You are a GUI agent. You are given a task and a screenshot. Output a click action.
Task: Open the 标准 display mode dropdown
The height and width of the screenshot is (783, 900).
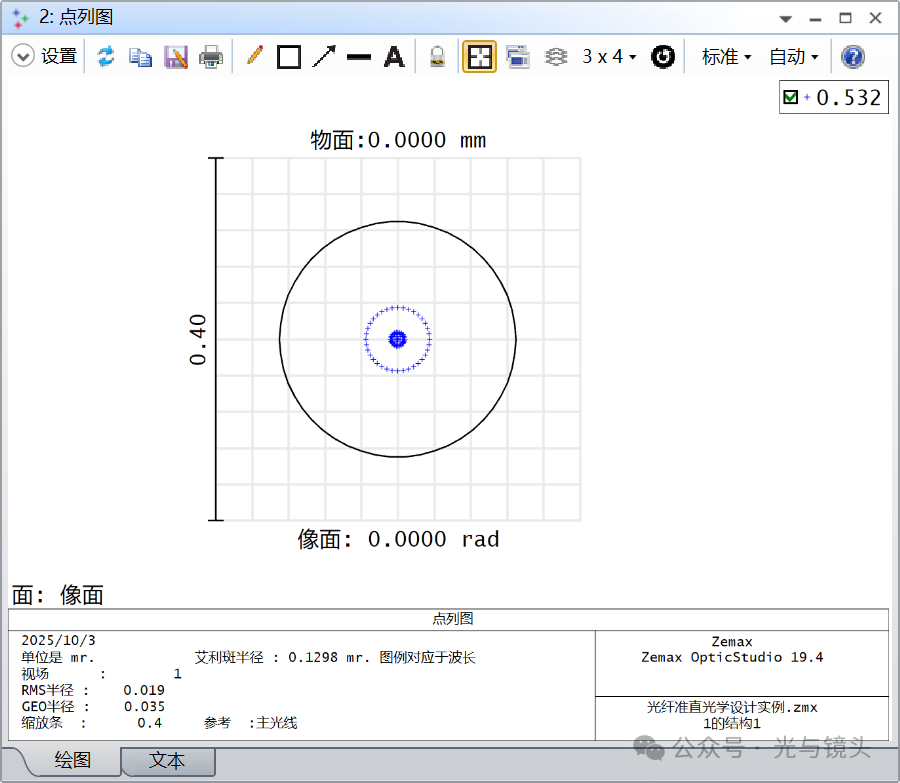[x=723, y=56]
